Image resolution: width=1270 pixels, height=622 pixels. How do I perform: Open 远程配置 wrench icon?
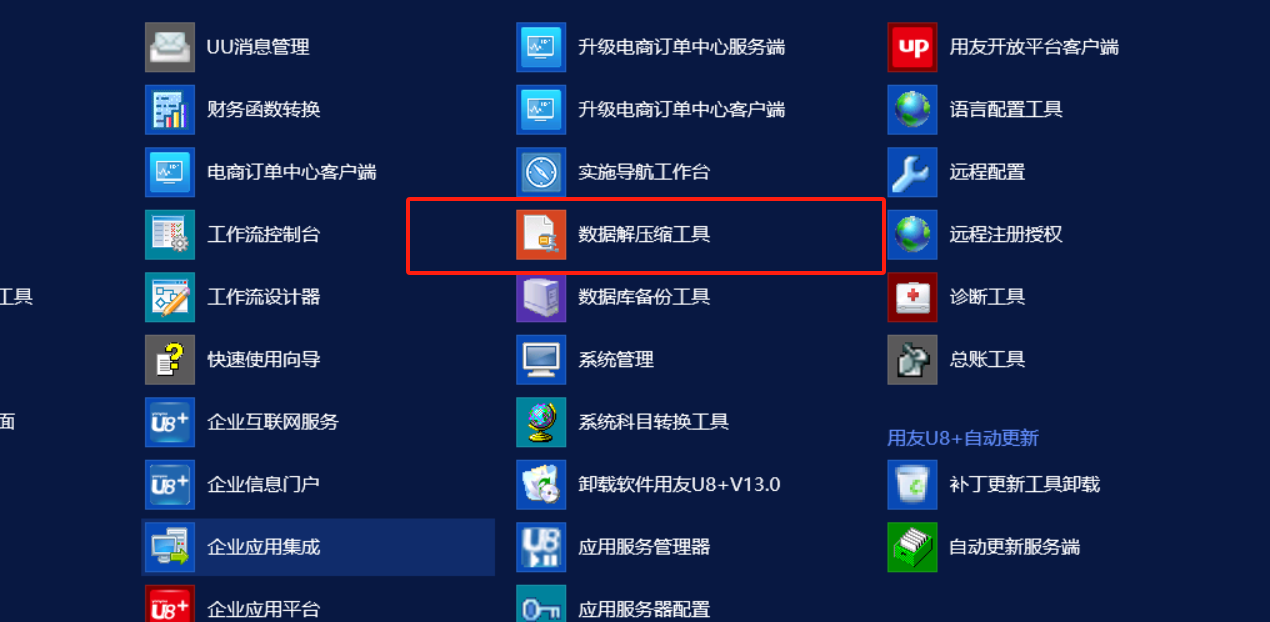[912, 172]
